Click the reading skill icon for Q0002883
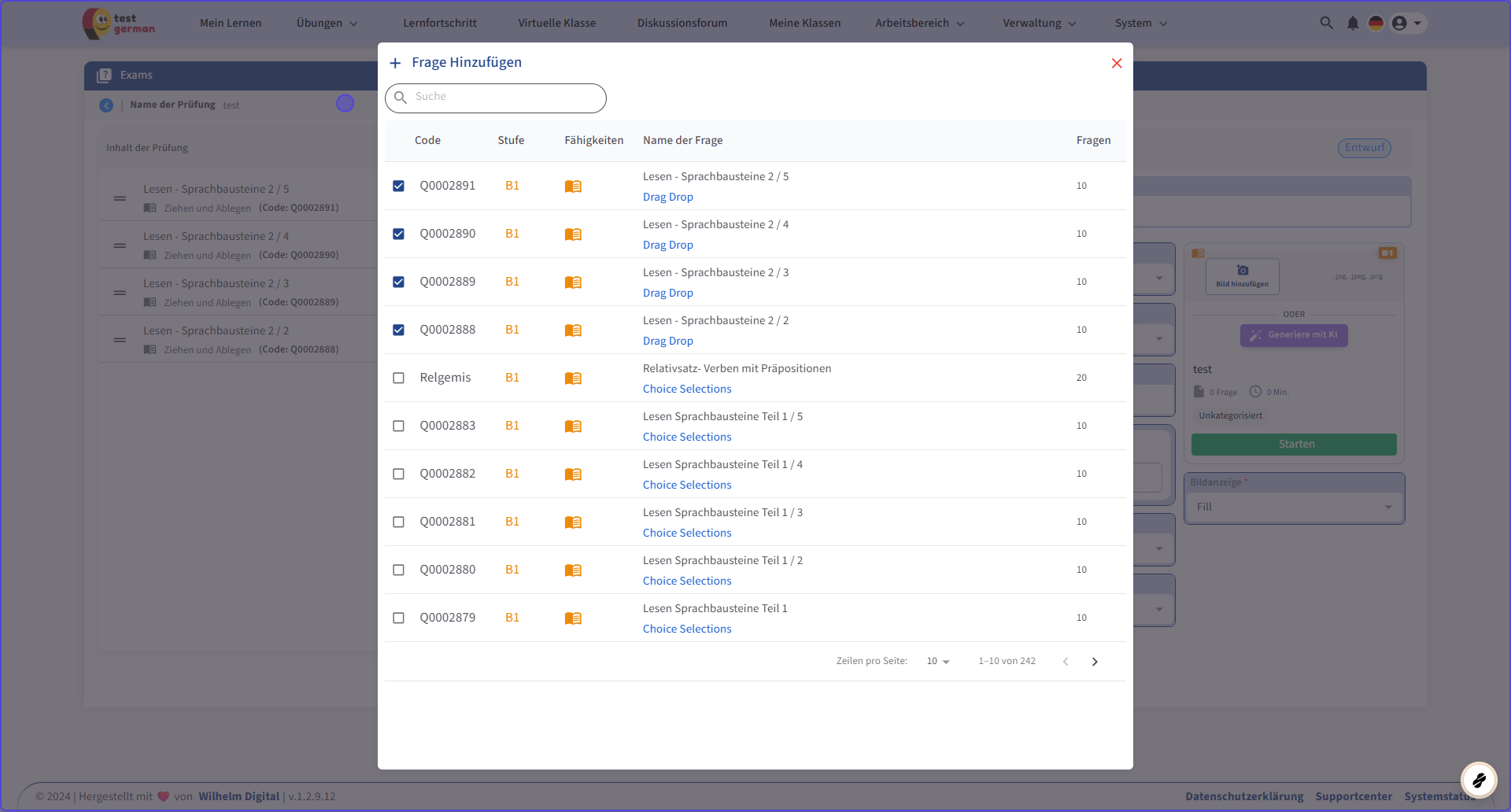This screenshot has height=812, width=1511. tap(573, 426)
